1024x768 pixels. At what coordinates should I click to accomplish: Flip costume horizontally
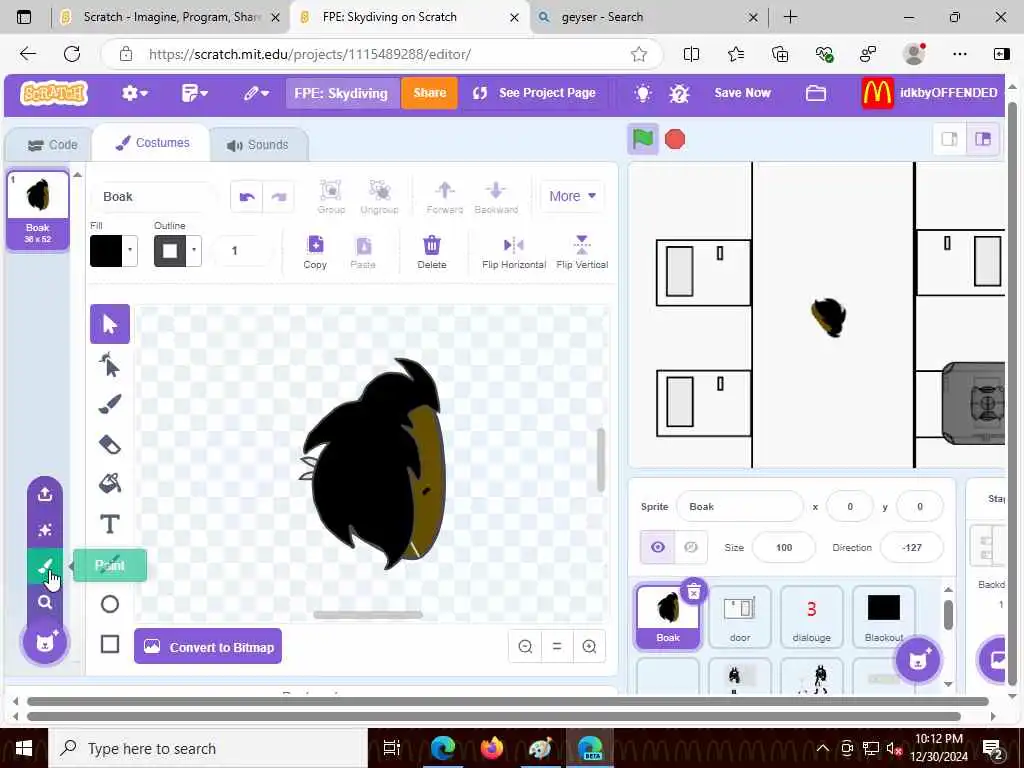[x=514, y=251]
